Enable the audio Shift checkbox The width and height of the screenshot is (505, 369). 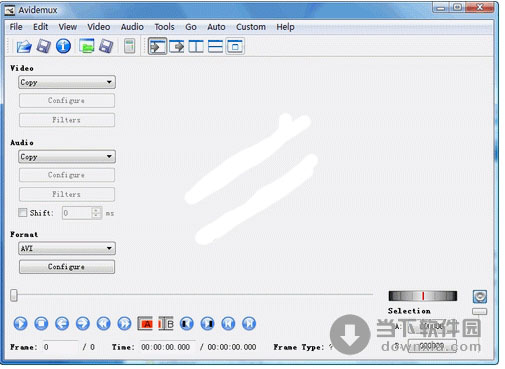[23, 213]
